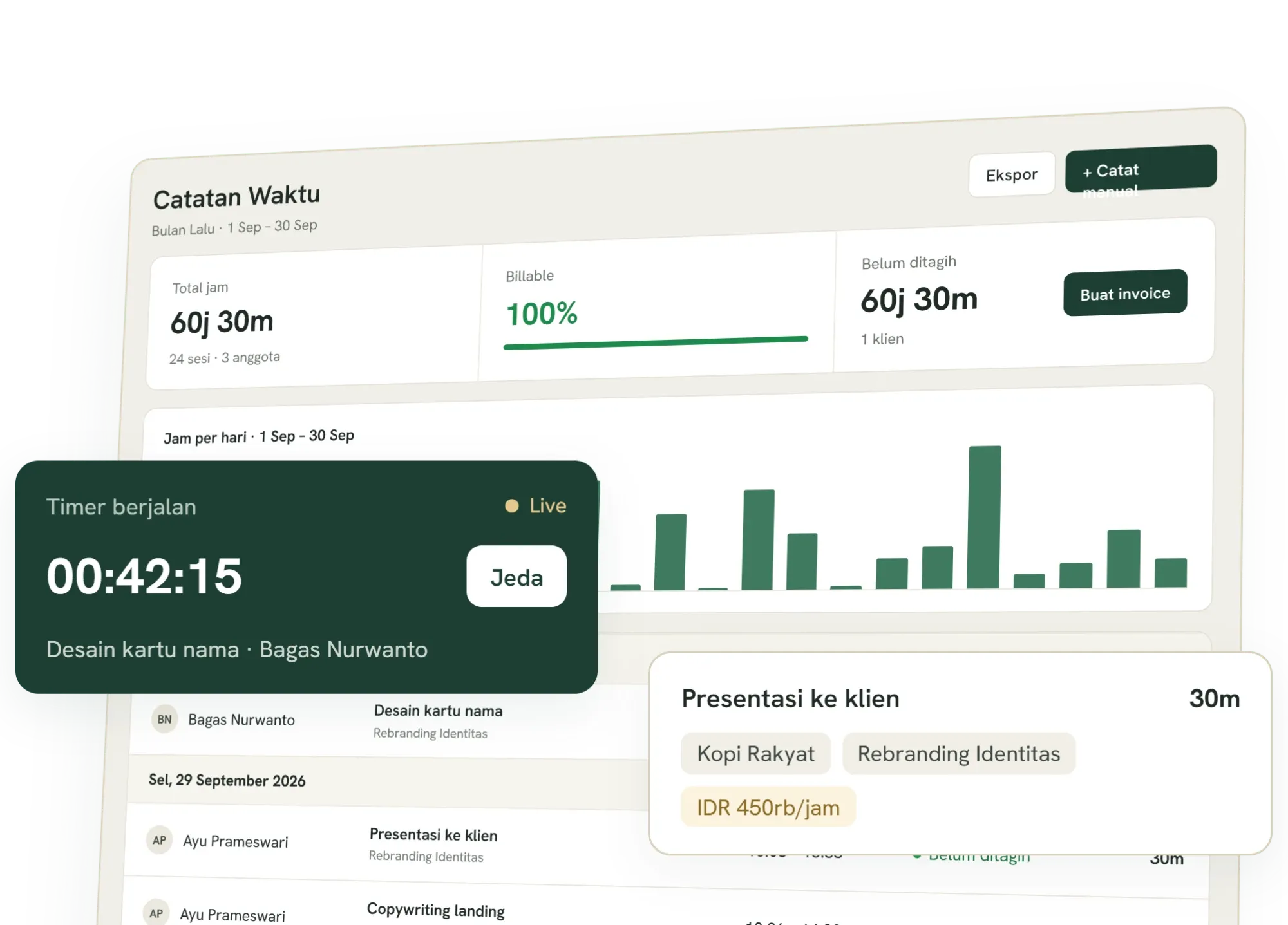Click the Bulan Lalu date range subtitle
1288x925 pixels.
pos(234,227)
